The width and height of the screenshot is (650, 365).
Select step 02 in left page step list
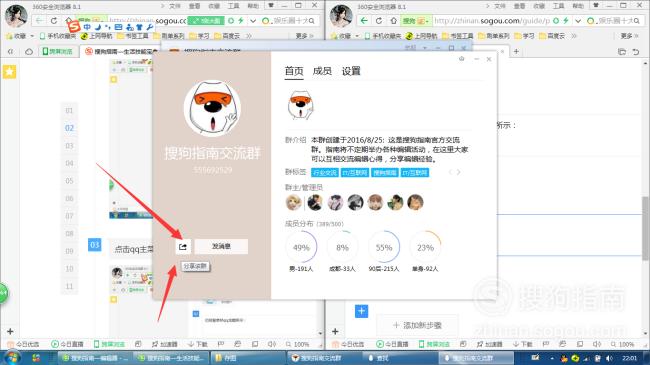(69, 128)
